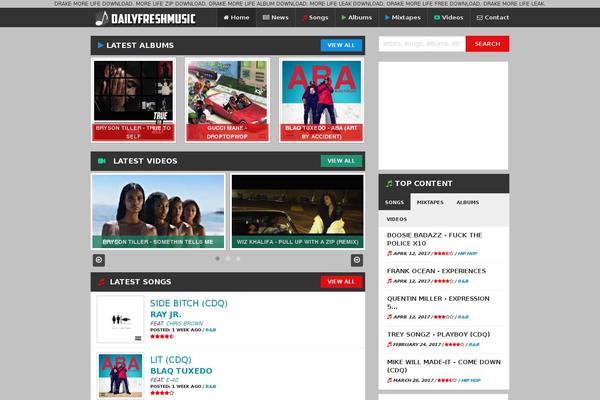
Task: Click R&B genre under Trey Songz
Action: coord(474,344)
